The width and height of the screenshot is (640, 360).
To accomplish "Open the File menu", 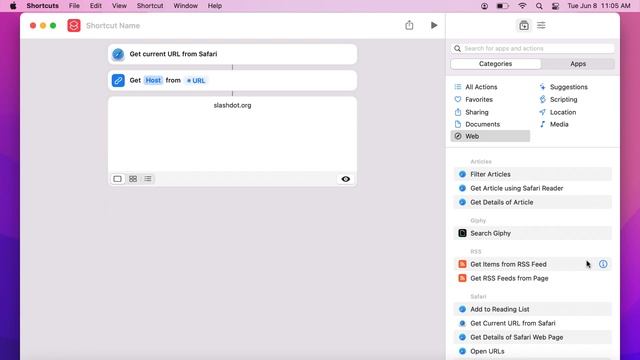I will (x=74, y=6).
